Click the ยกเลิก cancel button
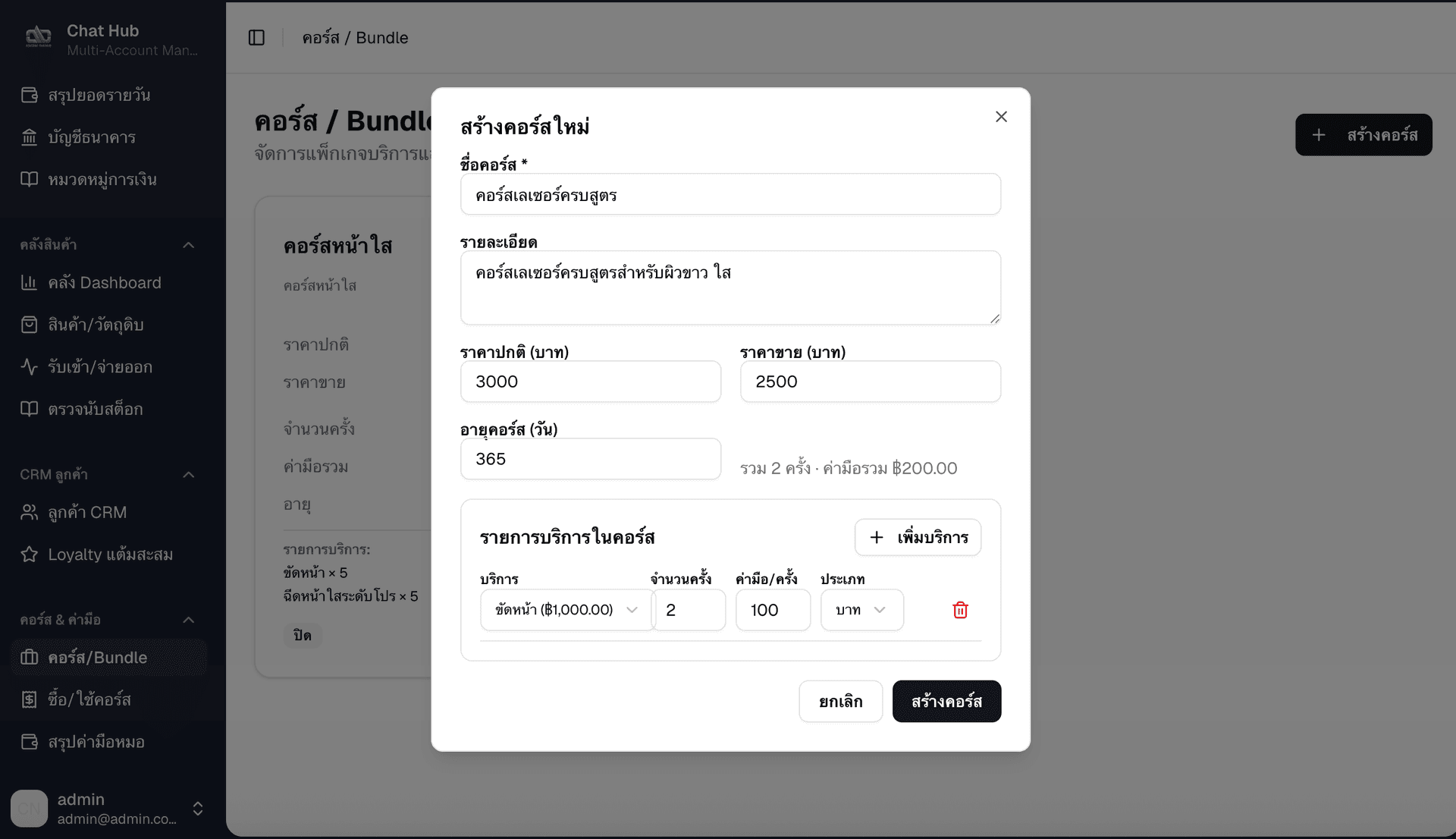This screenshot has width=1456, height=839. 840,701
